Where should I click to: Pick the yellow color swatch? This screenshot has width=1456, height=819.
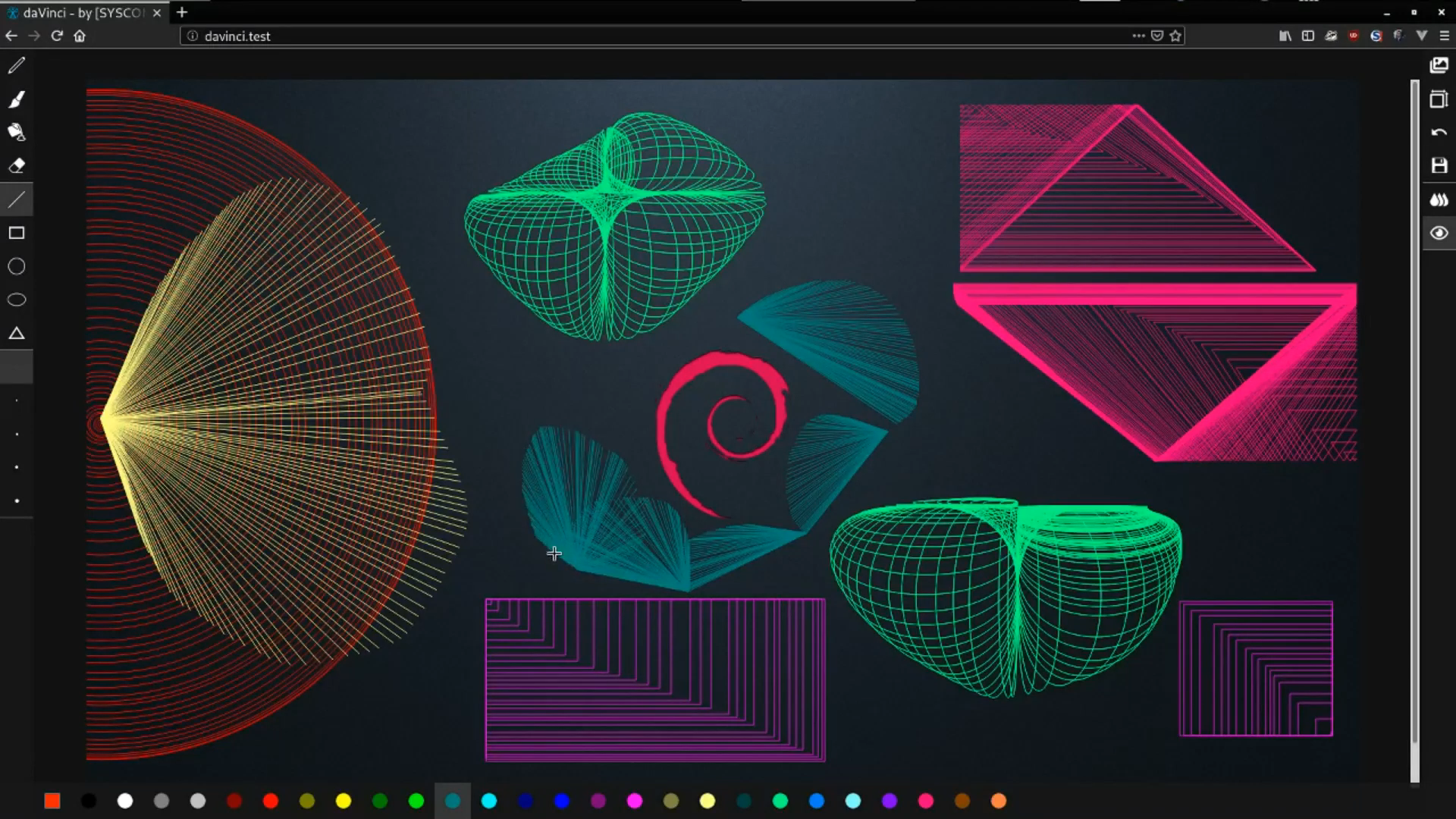344,801
